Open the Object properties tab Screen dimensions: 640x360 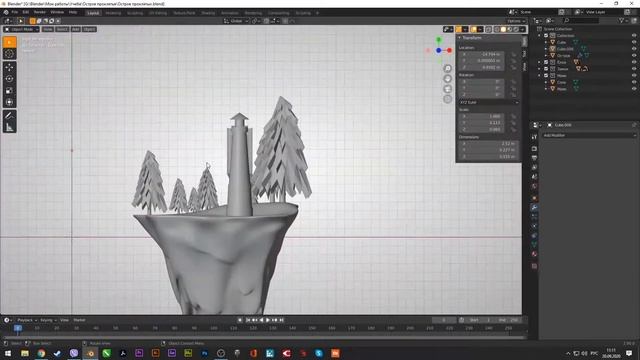pyautogui.click(x=534, y=198)
